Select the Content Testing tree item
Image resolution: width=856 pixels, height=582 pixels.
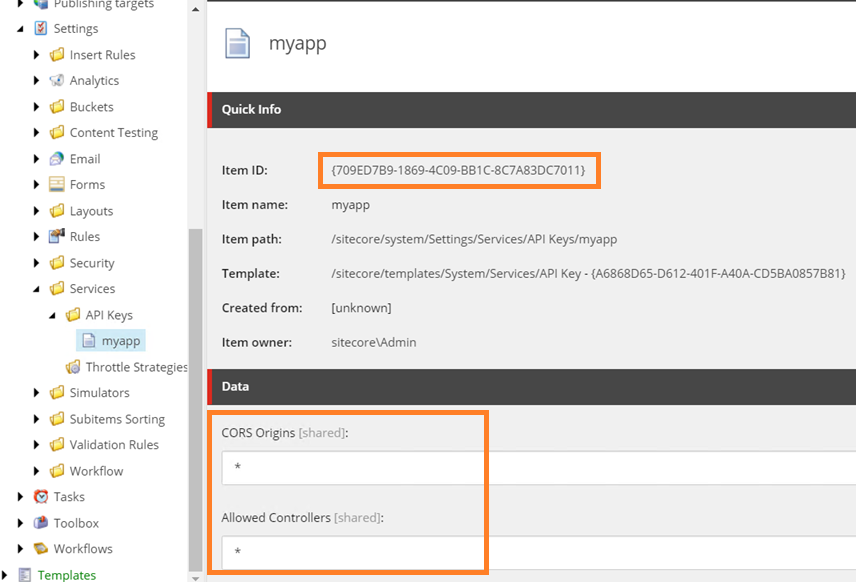click(x=113, y=133)
